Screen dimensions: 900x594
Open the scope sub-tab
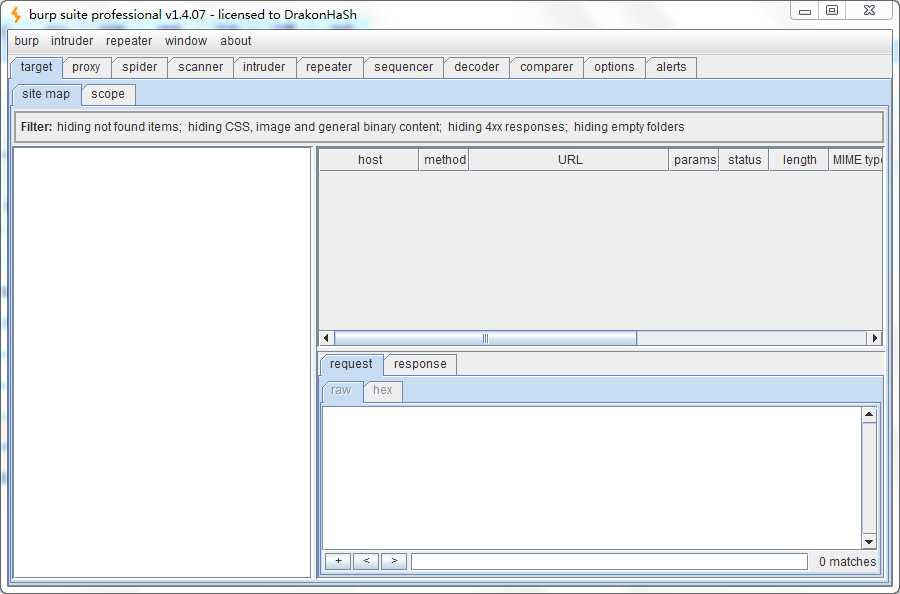pos(108,94)
